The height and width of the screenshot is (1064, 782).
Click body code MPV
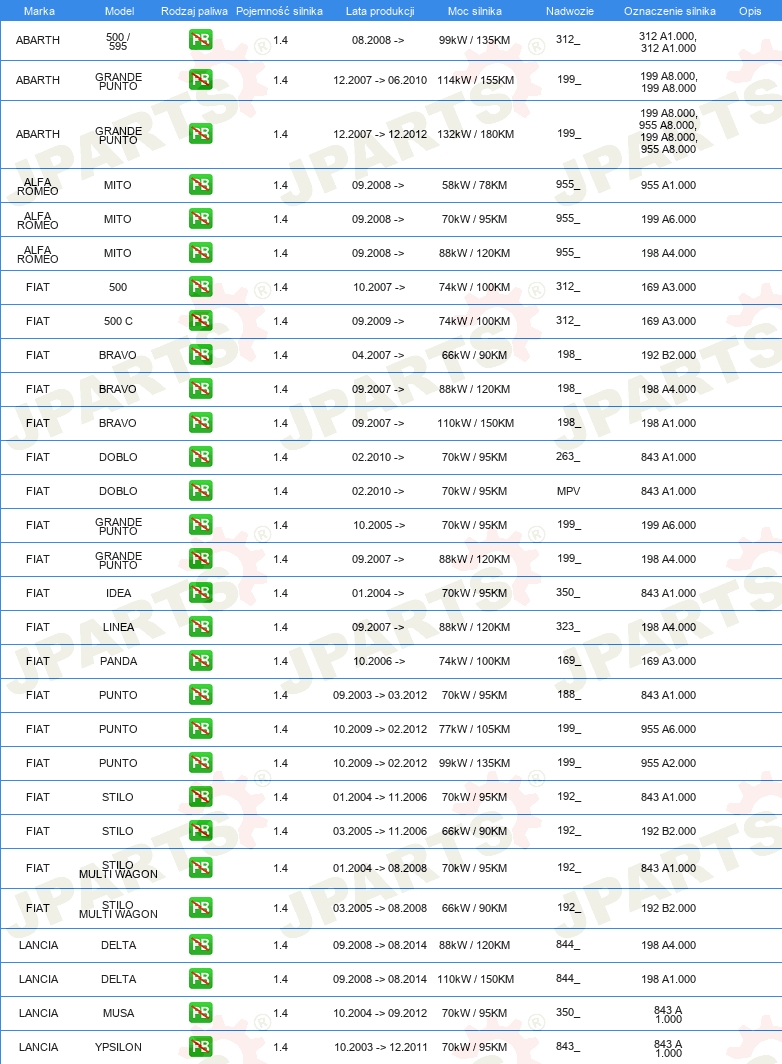click(569, 491)
